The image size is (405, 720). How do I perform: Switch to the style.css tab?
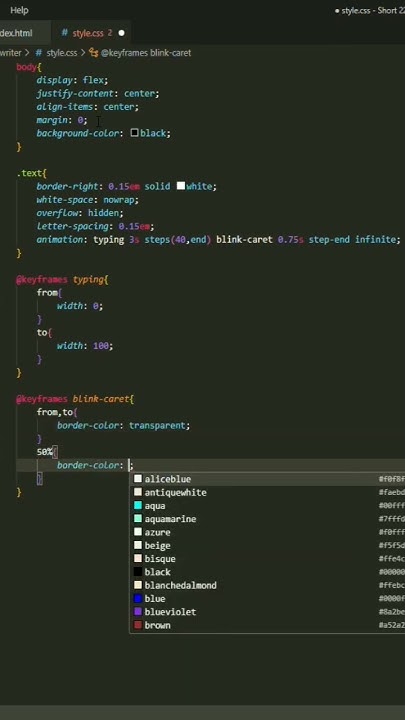[93, 33]
